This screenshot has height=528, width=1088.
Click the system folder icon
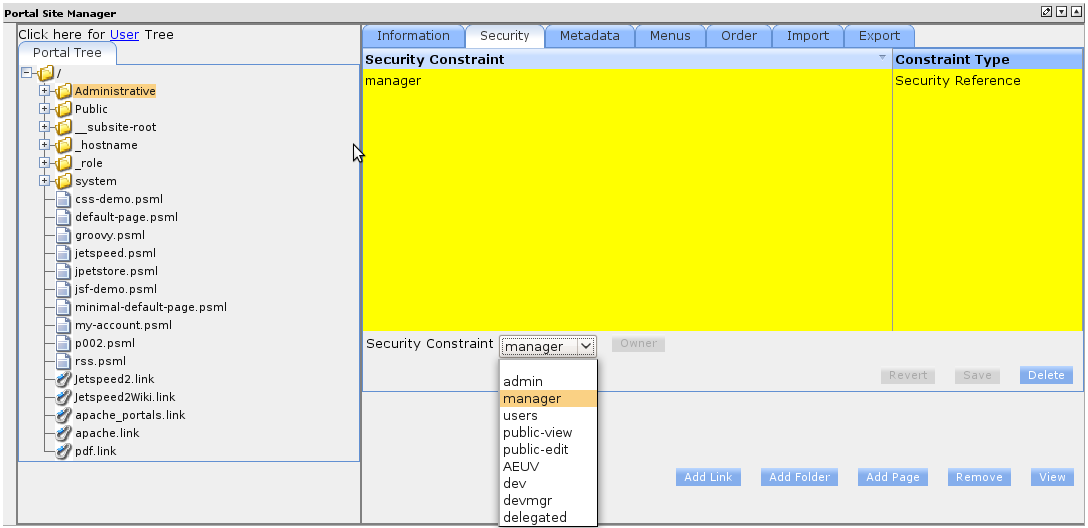point(64,181)
